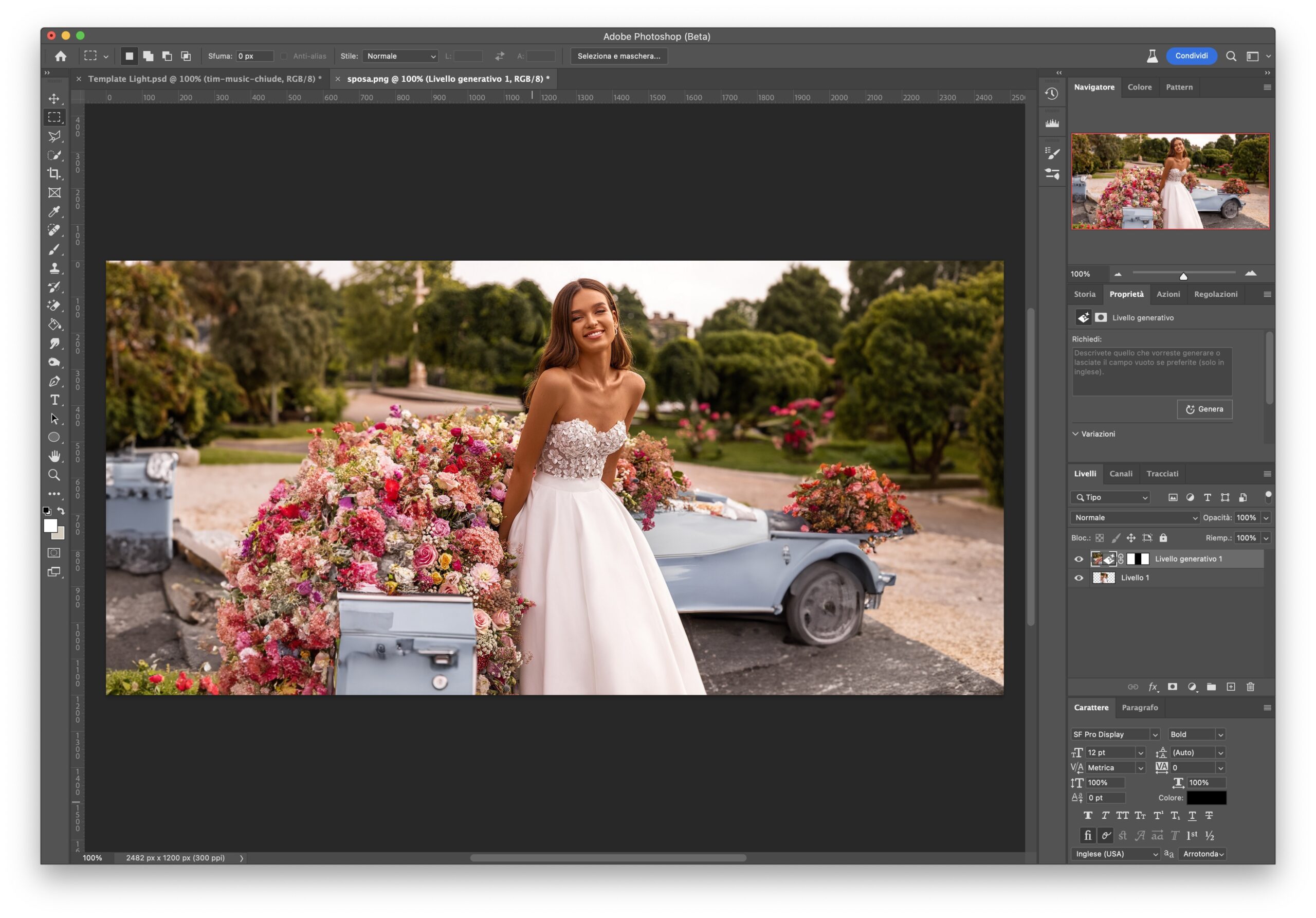Select the Crop tool

point(54,174)
